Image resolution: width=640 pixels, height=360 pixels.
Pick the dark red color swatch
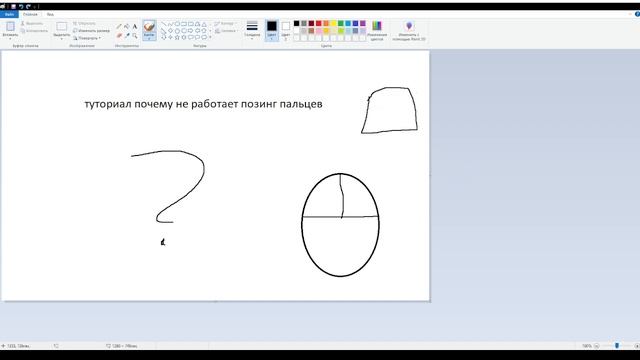[311, 24]
